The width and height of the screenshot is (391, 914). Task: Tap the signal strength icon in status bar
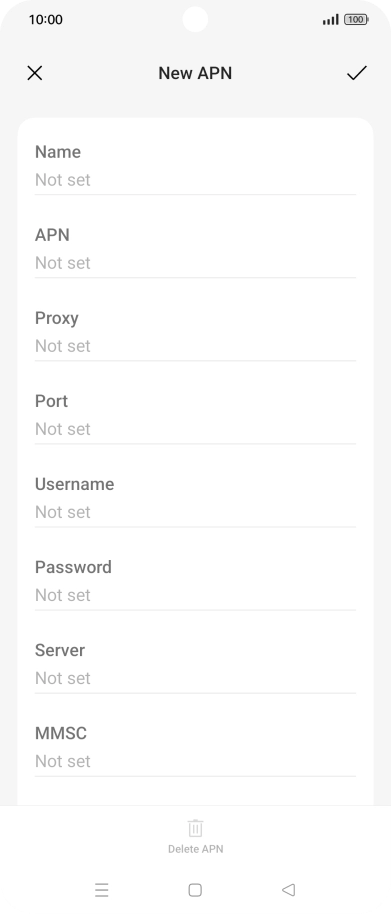[x=330, y=20]
